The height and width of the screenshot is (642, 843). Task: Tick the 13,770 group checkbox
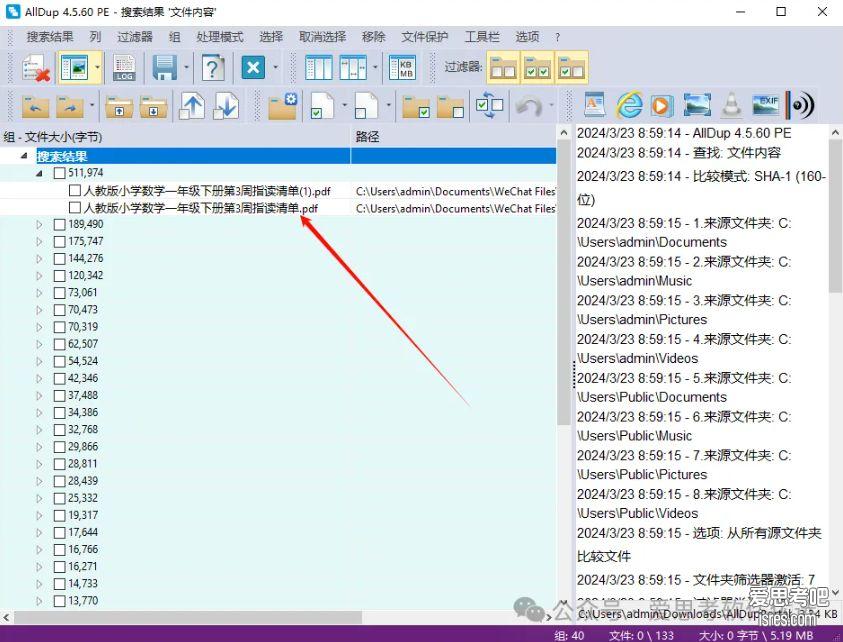pos(60,601)
